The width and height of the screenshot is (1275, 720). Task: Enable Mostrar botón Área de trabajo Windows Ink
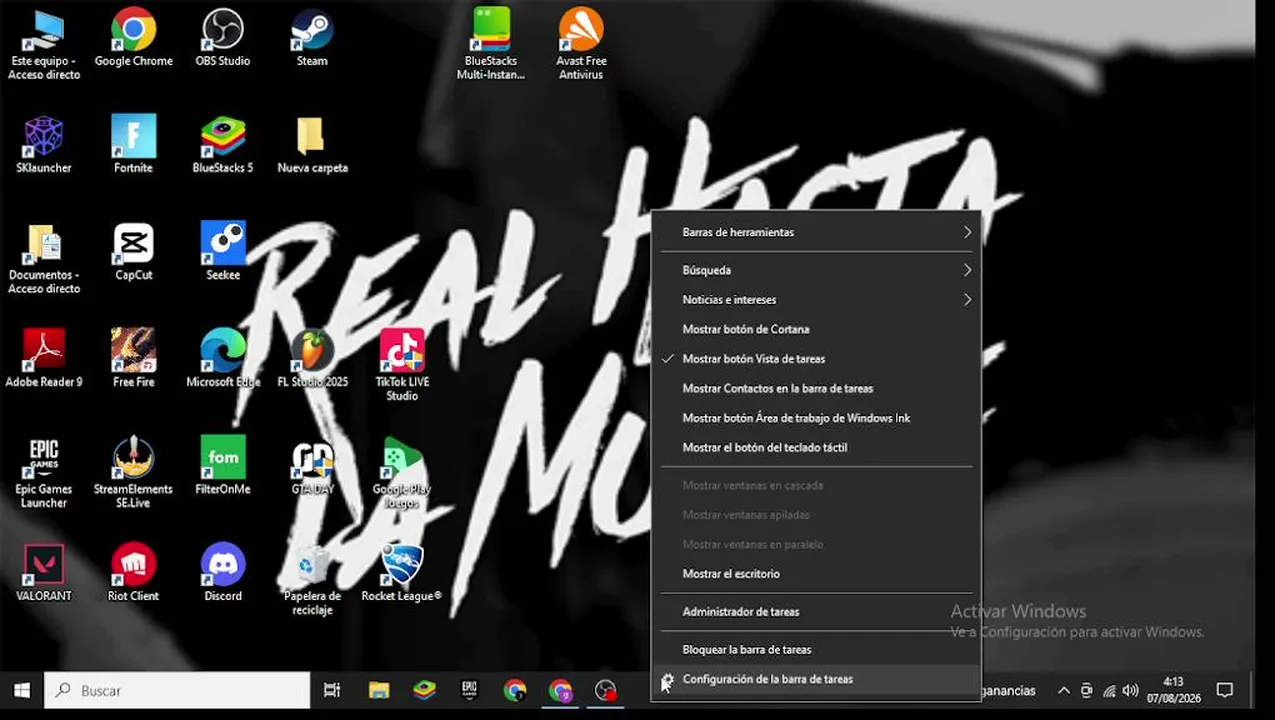pyautogui.click(x=816, y=418)
